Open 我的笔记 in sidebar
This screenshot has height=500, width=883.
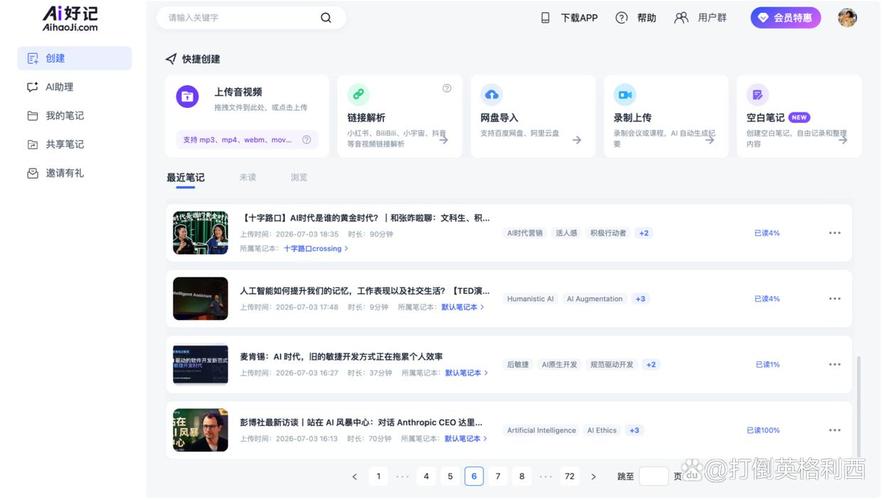(x=74, y=115)
